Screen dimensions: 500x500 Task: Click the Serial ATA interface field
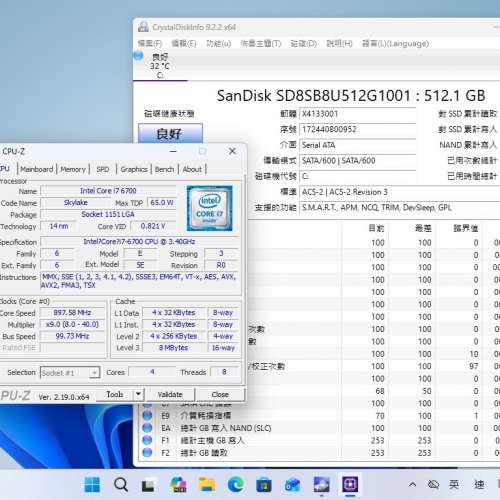358,145
